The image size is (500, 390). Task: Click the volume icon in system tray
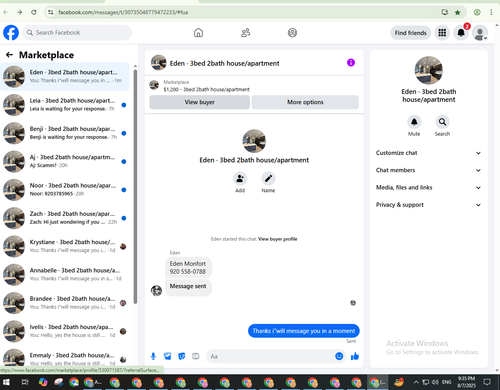point(435,382)
